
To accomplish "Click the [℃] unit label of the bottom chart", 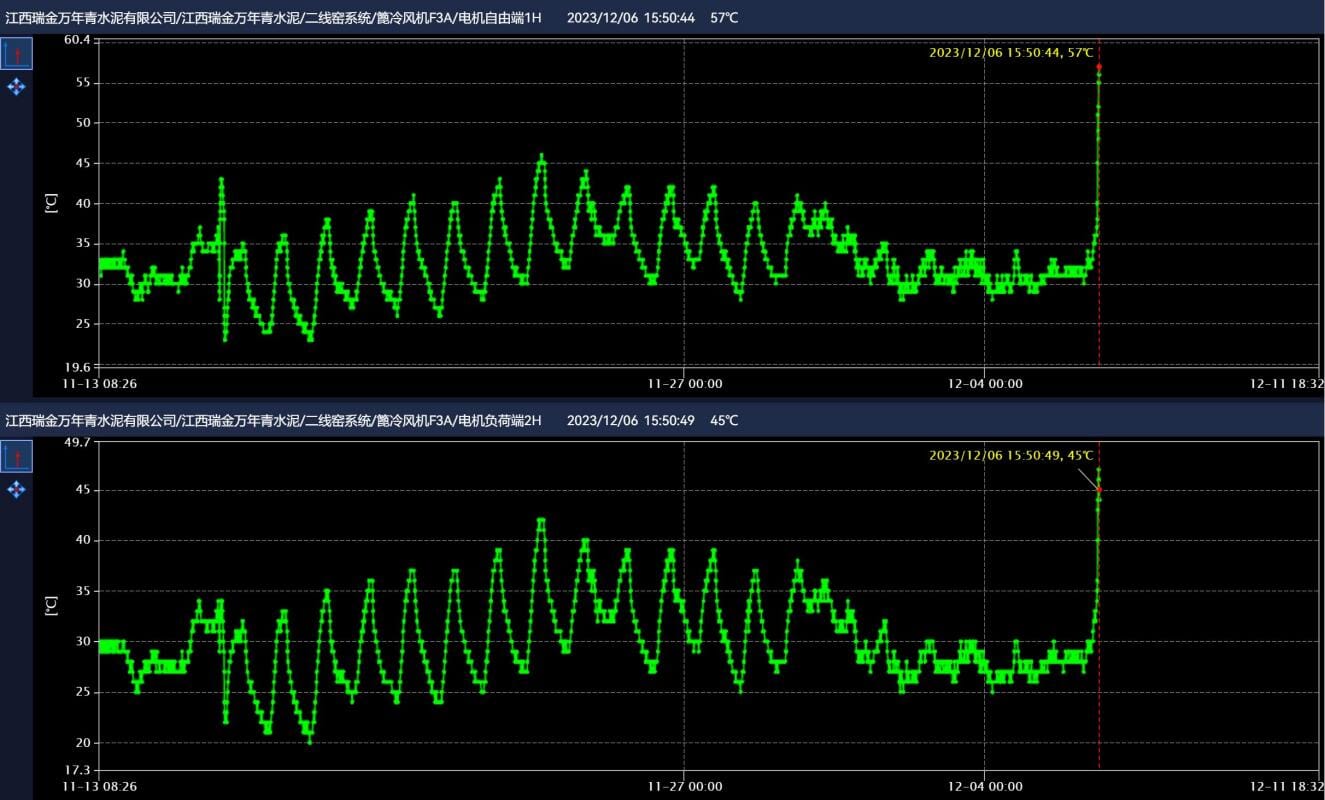I will point(51,605).
